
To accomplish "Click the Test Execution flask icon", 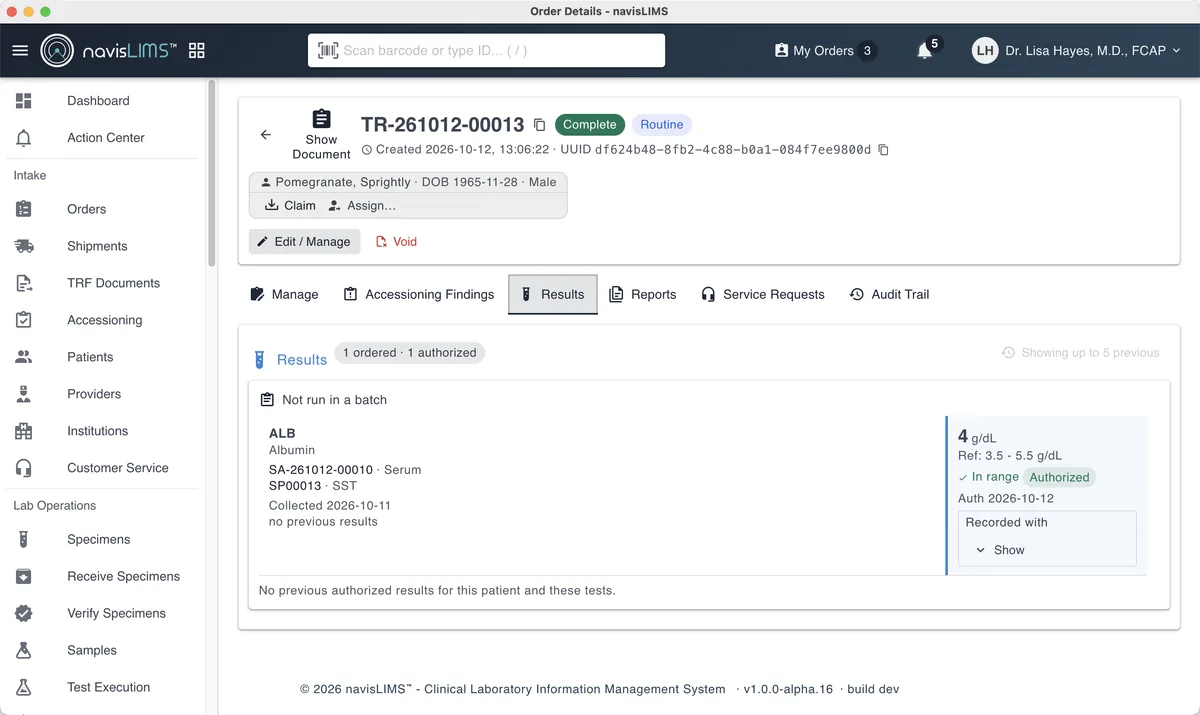I will pyautogui.click(x=24, y=687).
